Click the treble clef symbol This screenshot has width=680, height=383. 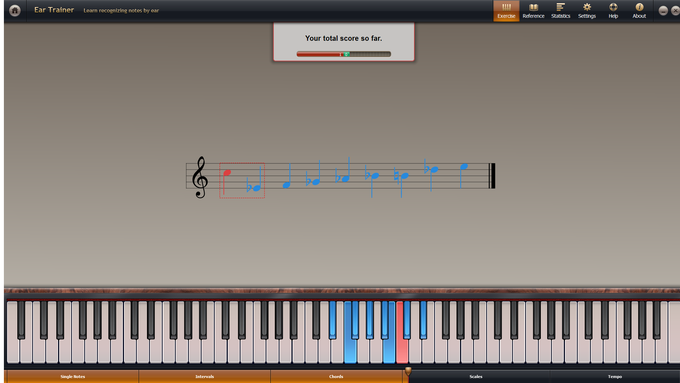point(200,177)
